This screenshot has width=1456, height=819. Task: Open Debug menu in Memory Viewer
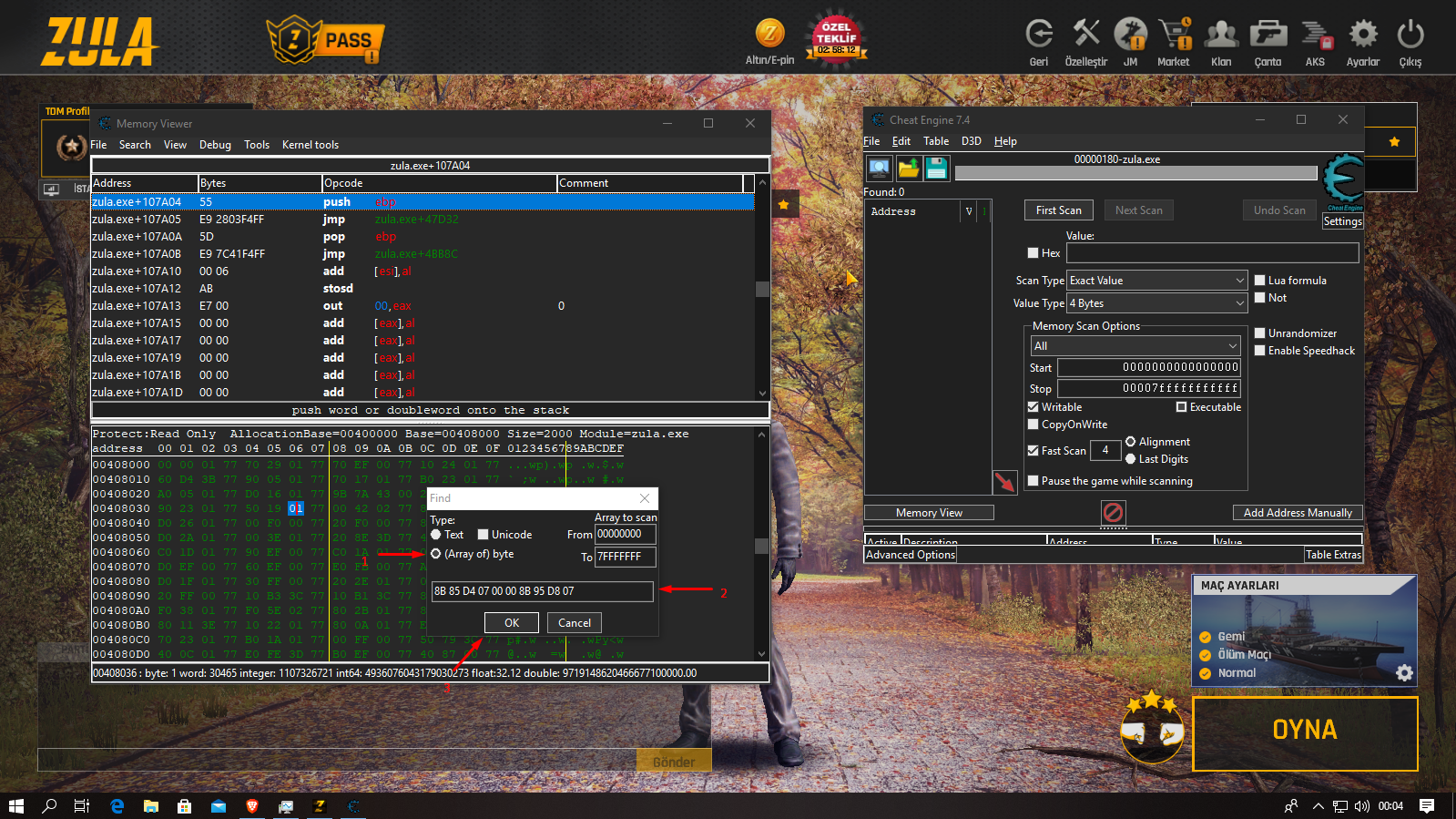(x=215, y=145)
